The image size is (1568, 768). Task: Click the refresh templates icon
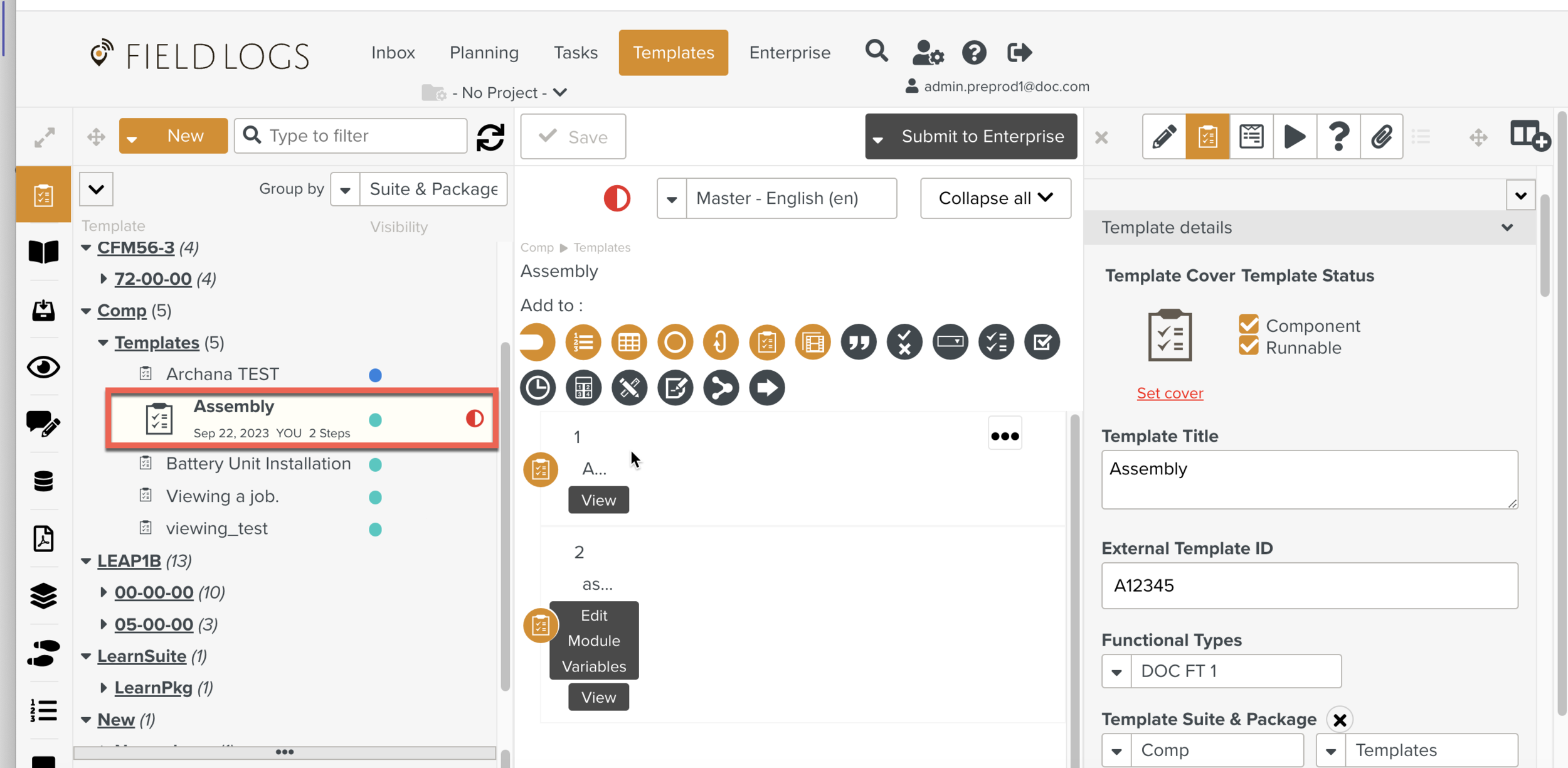[490, 136]
